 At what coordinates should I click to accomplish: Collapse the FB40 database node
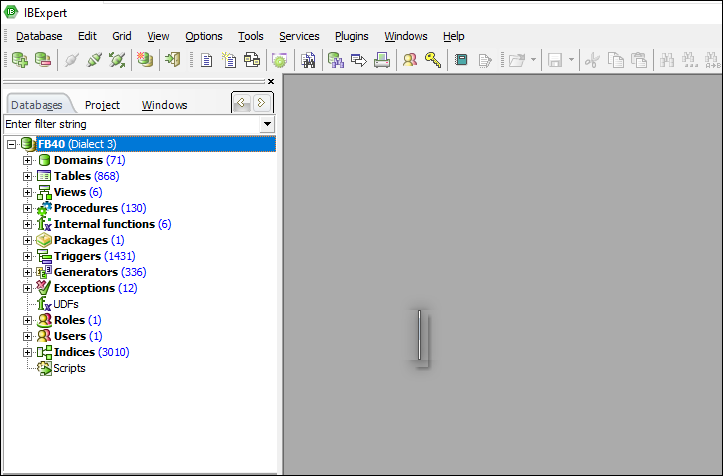pos(12,144)
